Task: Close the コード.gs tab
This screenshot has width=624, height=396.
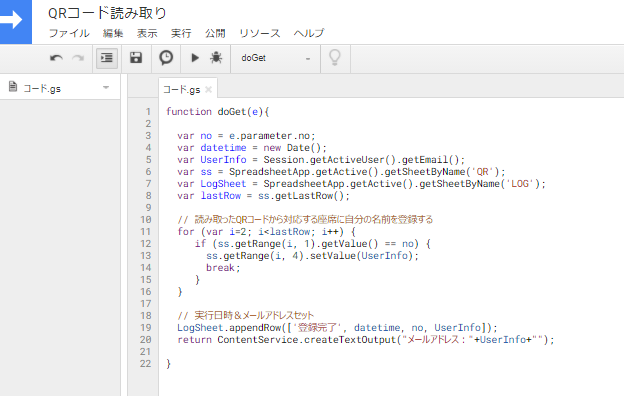Action: point(208,90)
